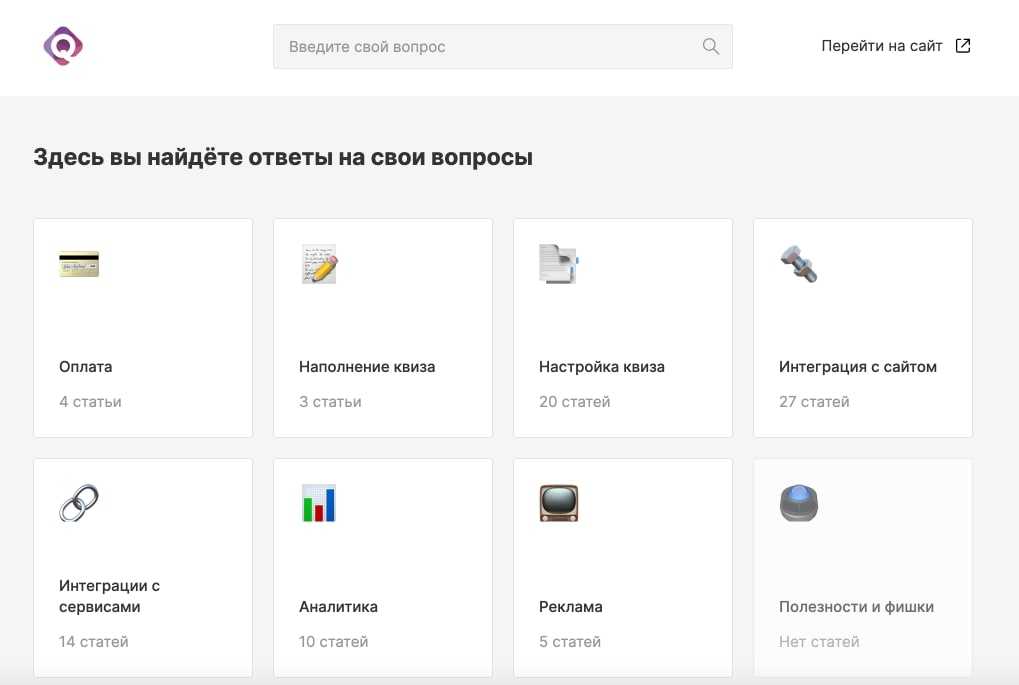The image size is (1019, 685).
Task: Click the credit card icon for Оплата
Action: coord(79,264)
